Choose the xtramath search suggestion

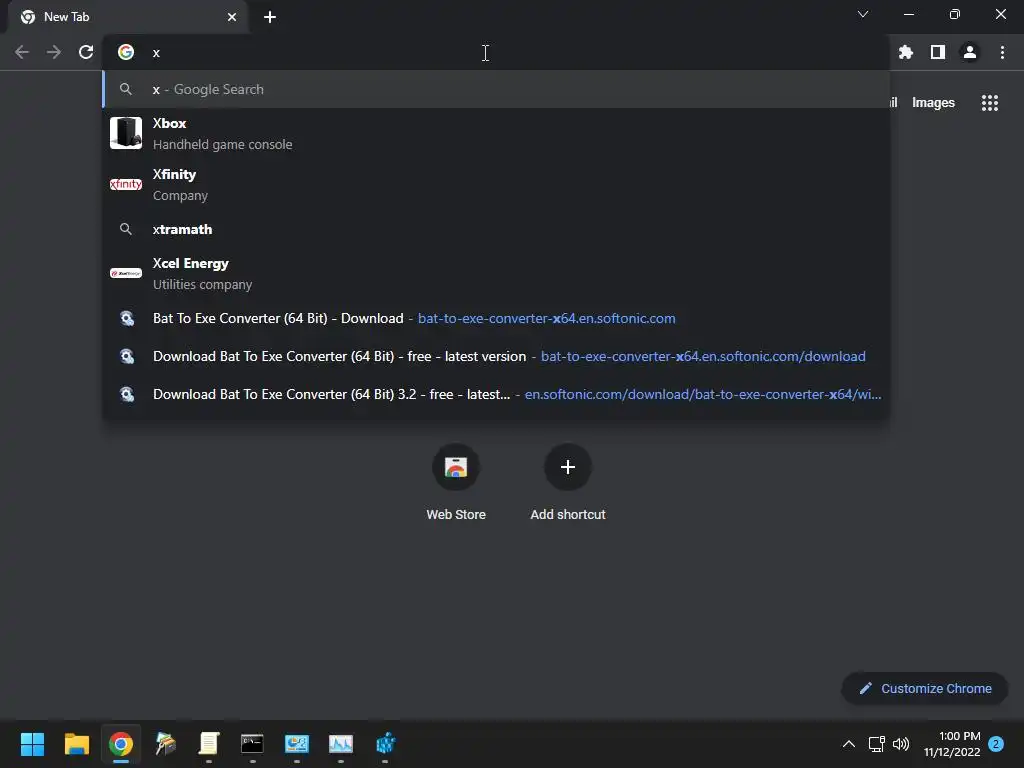[496, 229]
